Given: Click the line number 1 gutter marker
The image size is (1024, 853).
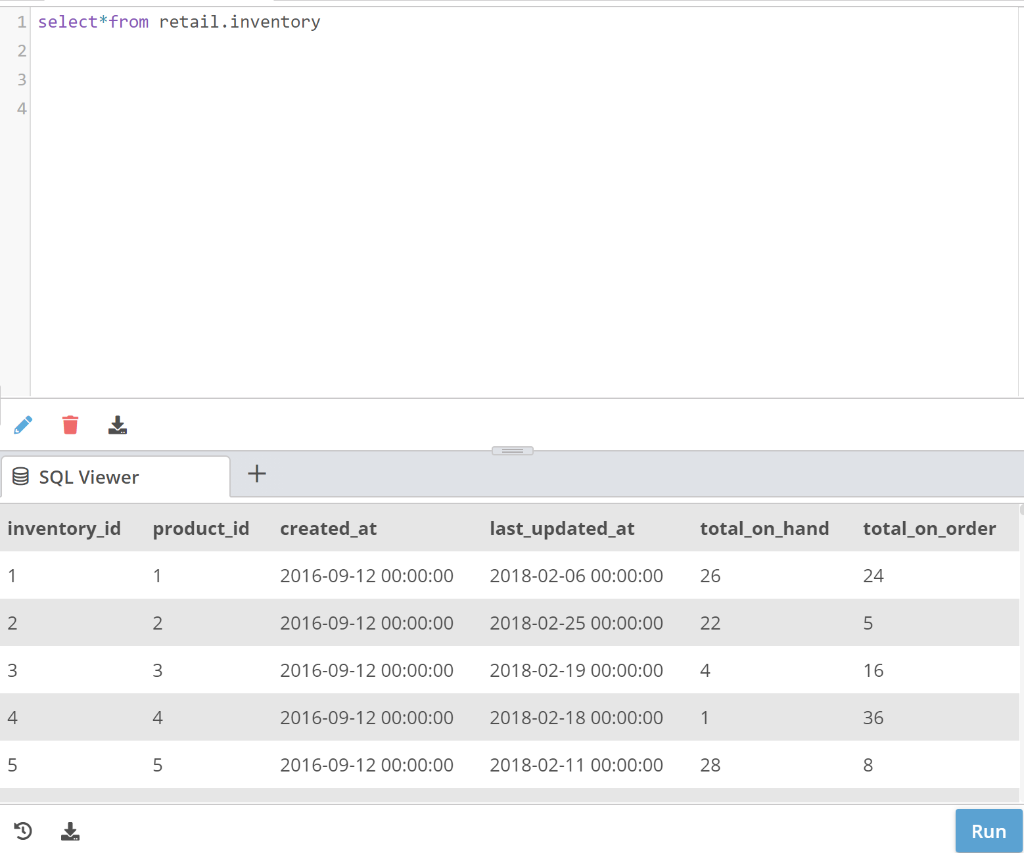Looking at the screenshot, I should (21, 21).
